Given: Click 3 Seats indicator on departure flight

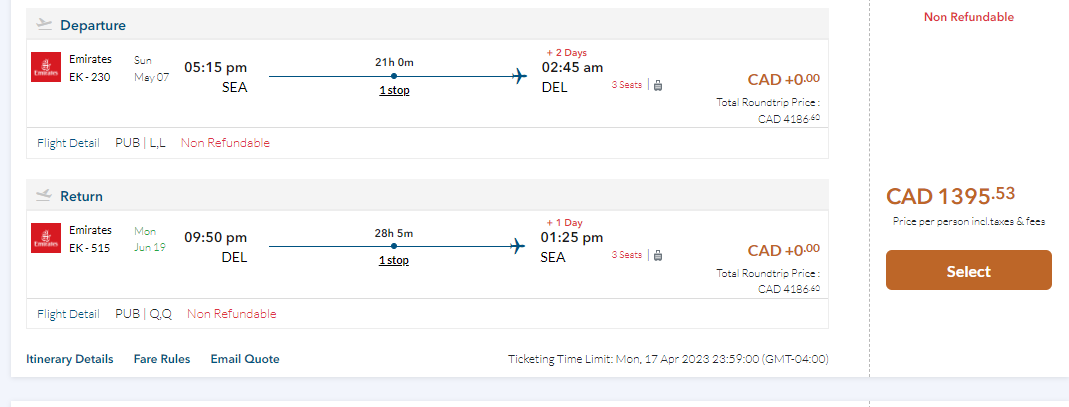Looking at the screenshot, I should pos(627,85).
